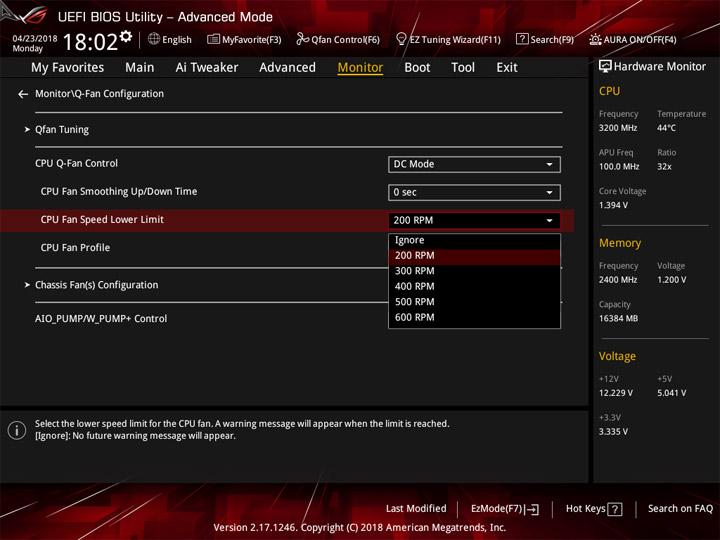Click the back arrow beside Monitor\Q-Fan Configuration

click(23, 94)
